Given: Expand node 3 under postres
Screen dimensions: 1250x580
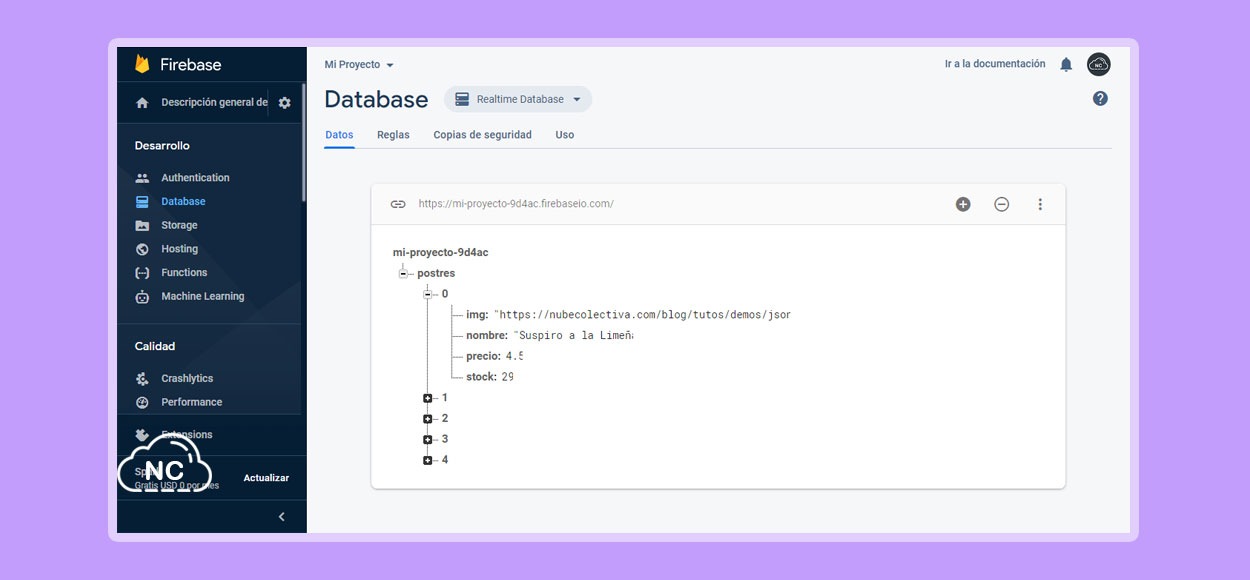Looking at the screenshot, I should pyautogui.click(x=428, y=439).
